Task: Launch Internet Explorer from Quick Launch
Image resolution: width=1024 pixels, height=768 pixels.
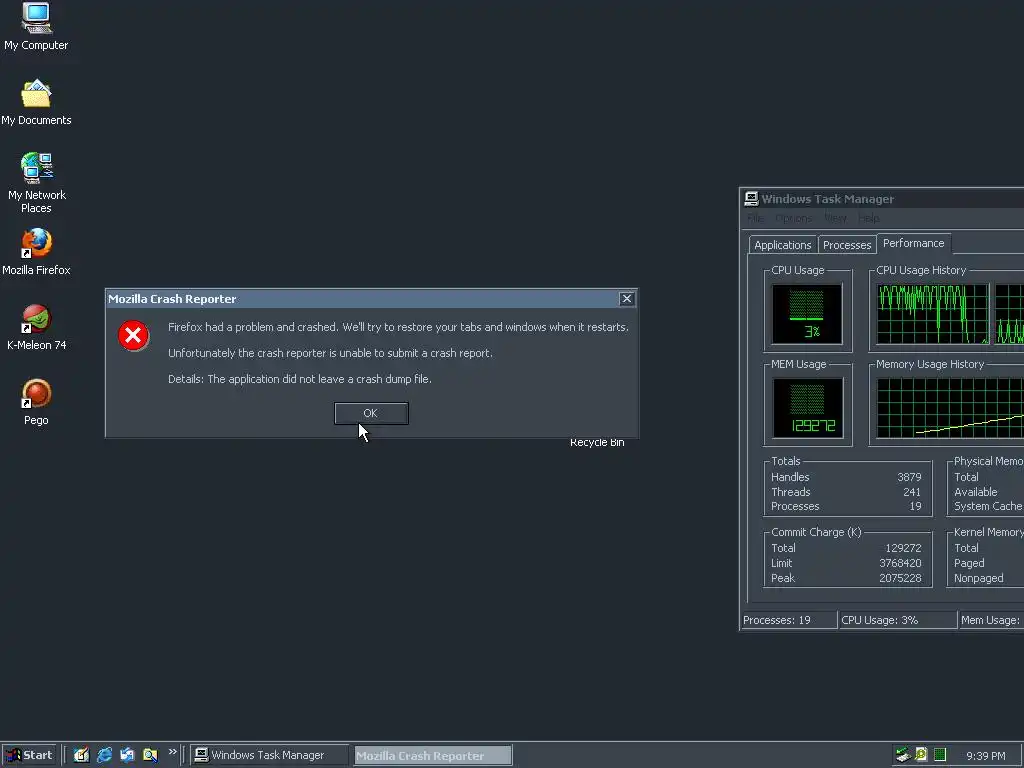Action: (104, 755)
